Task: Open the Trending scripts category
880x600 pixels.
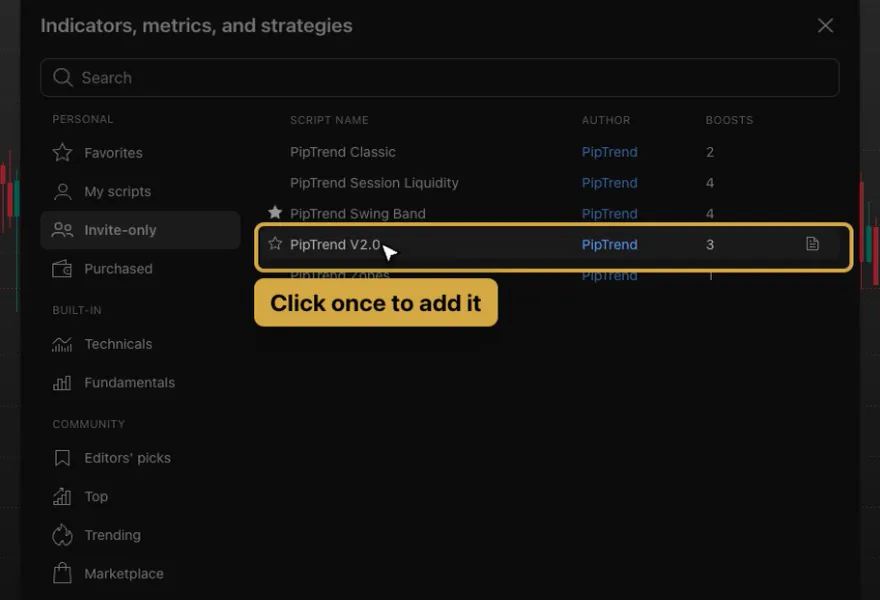Action: coord(140,535)
